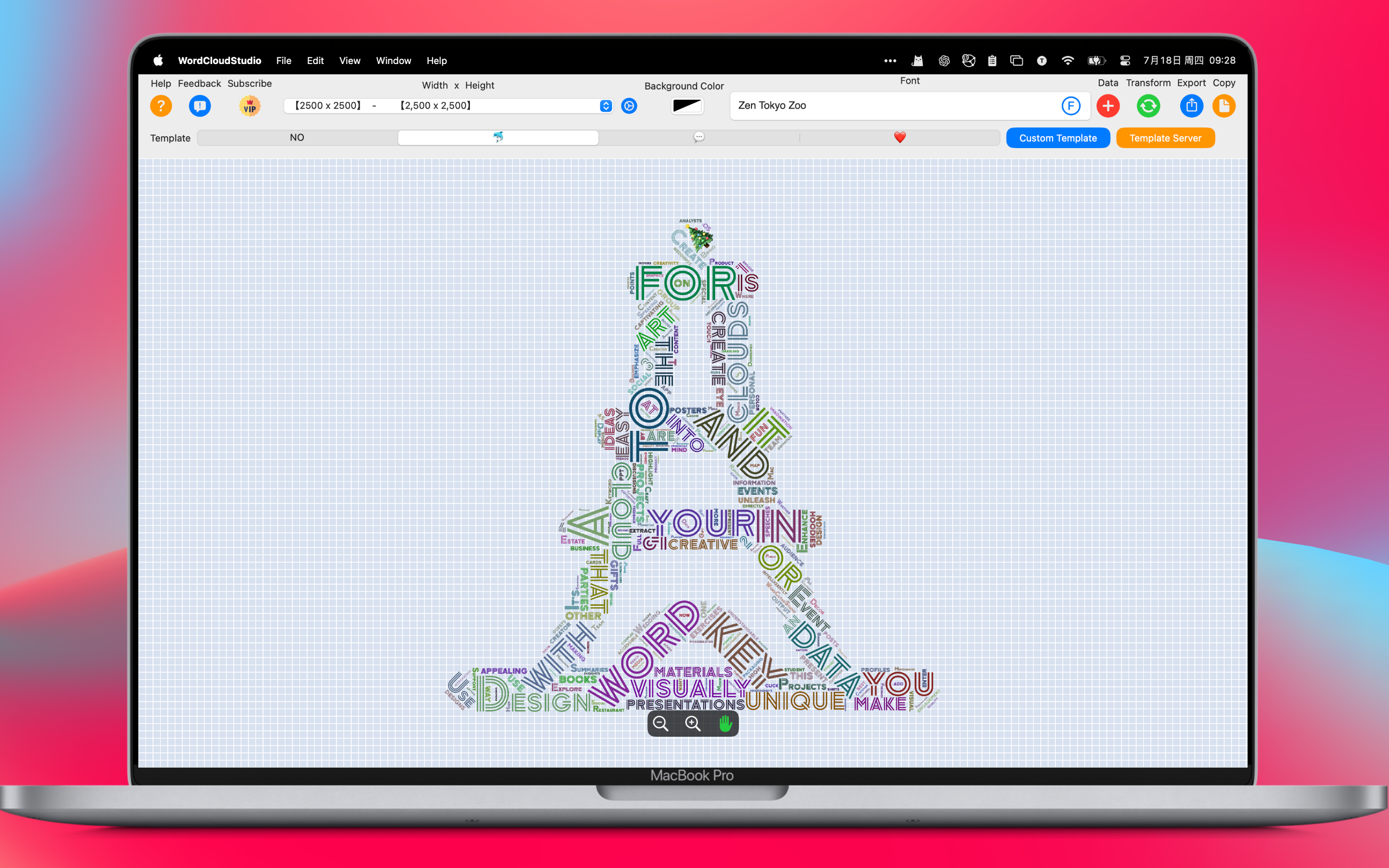Select the speech bubble template segment
1389x868 pixels.
pos(698,138)
